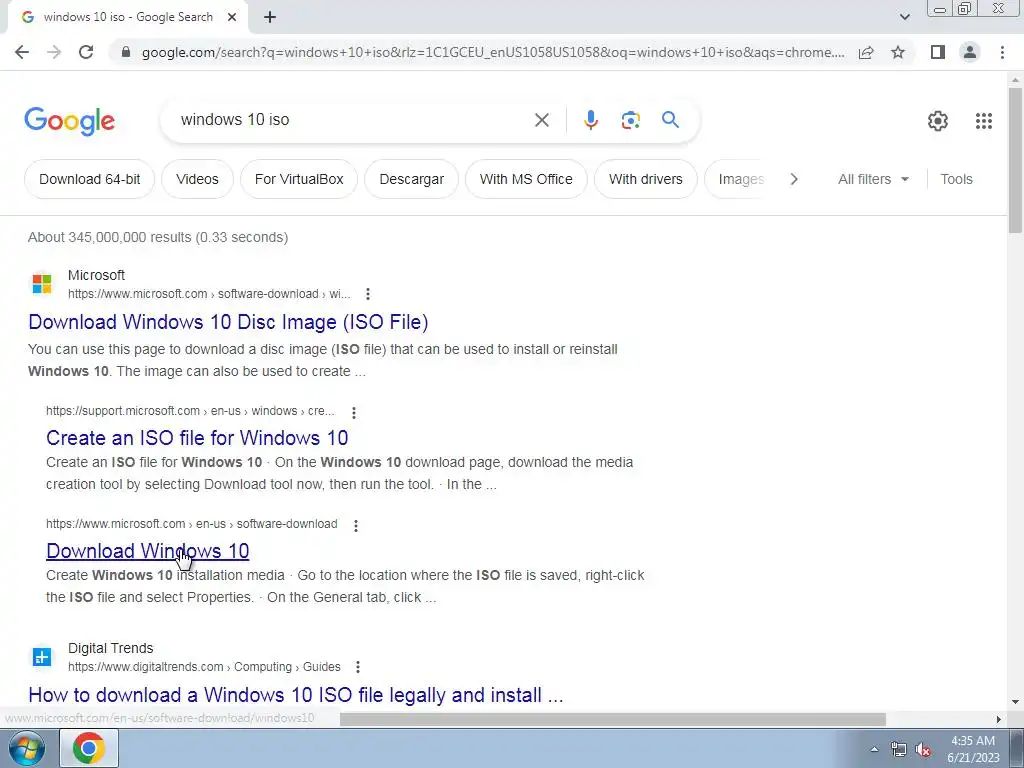The image size is (1024, 768).
Task: Click the muted volume tray icon
Action: 923,749
